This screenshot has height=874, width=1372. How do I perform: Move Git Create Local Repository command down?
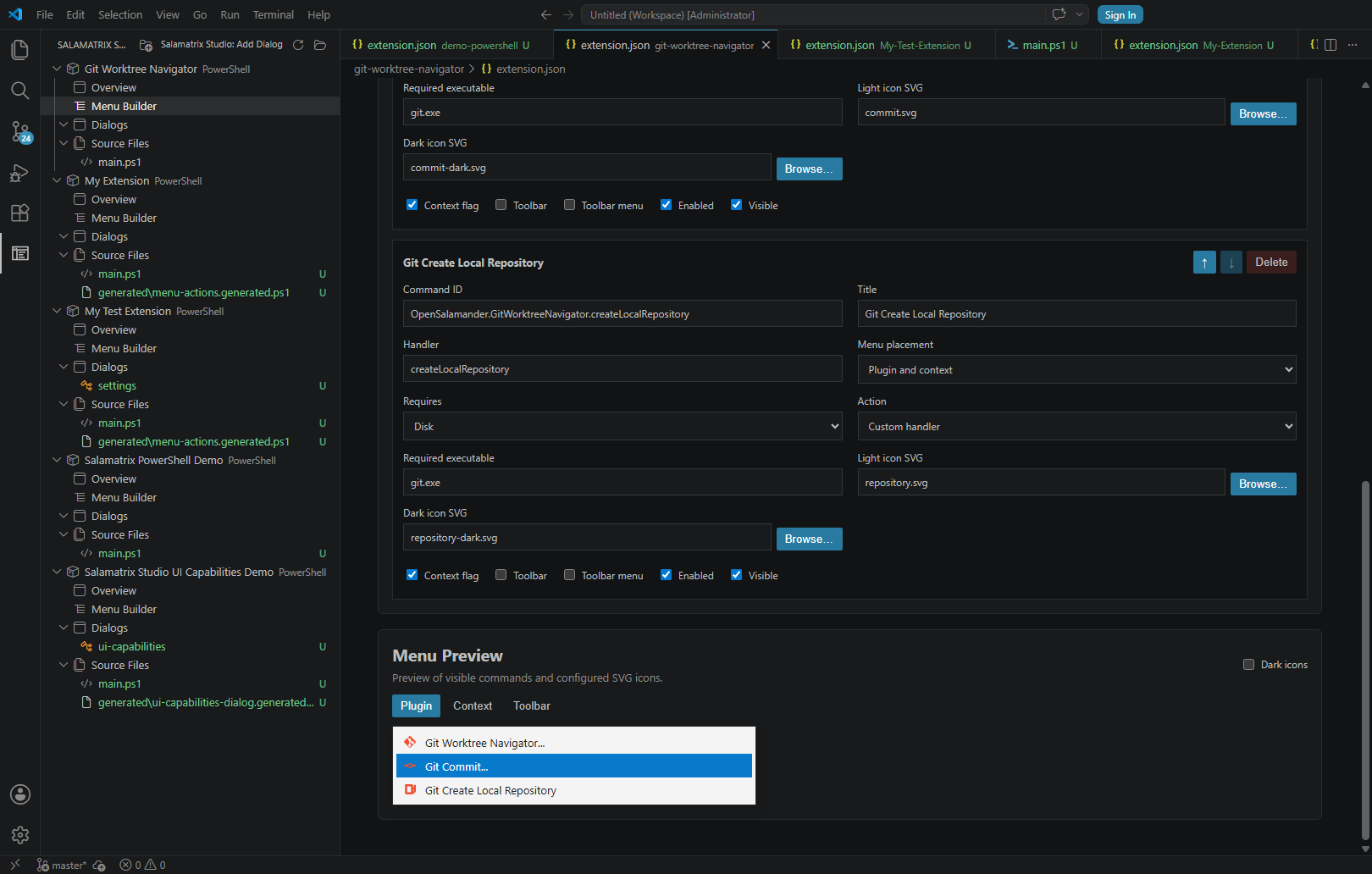(x=1231, y=263)
